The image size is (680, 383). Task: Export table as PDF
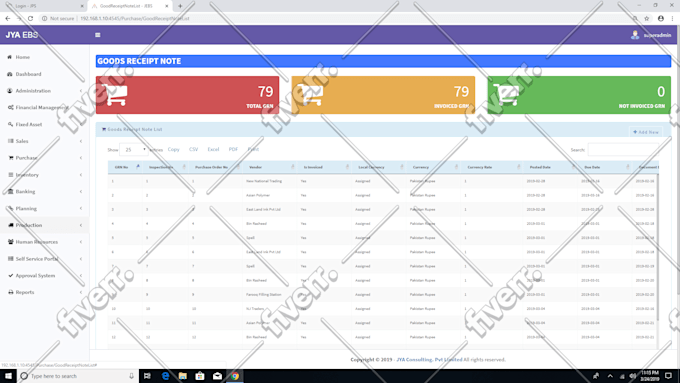pyautogui.click(x=233, y=149)
